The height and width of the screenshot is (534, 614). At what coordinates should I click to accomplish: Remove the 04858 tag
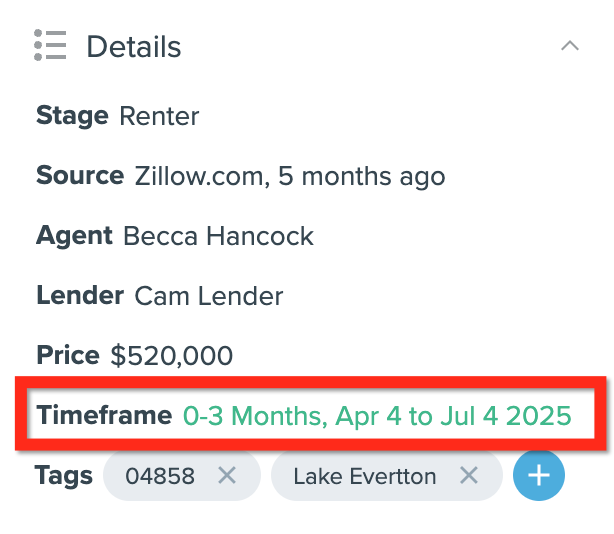[x=227, y=476]
